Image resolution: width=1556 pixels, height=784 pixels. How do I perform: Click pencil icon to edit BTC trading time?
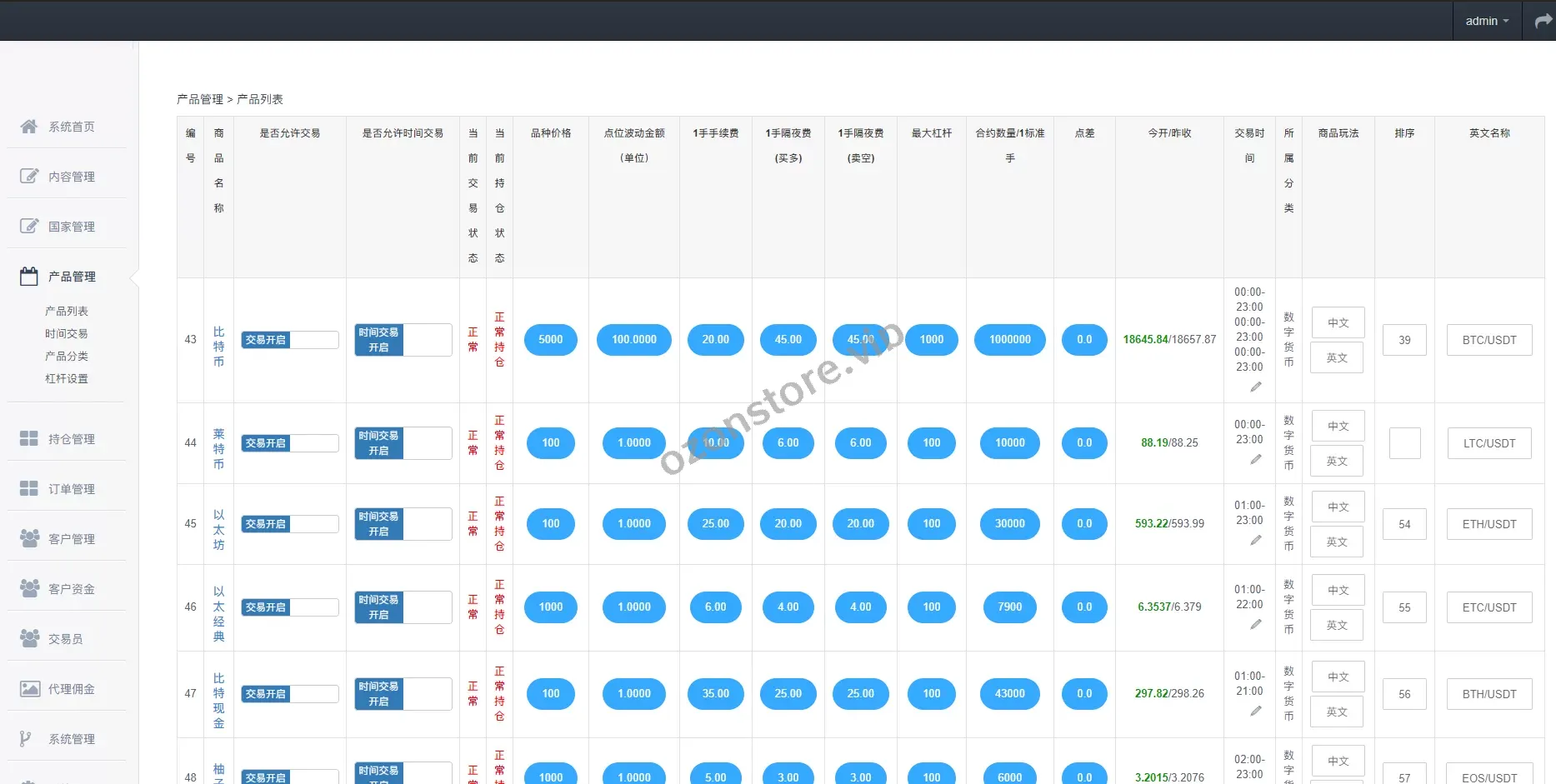click(x=1255, y=387)
